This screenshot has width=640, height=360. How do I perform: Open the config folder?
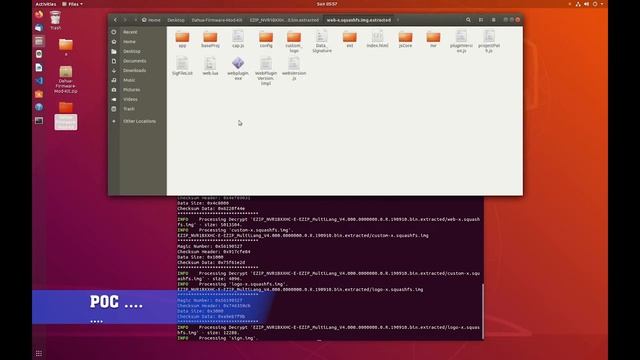(x=266, y=39)
